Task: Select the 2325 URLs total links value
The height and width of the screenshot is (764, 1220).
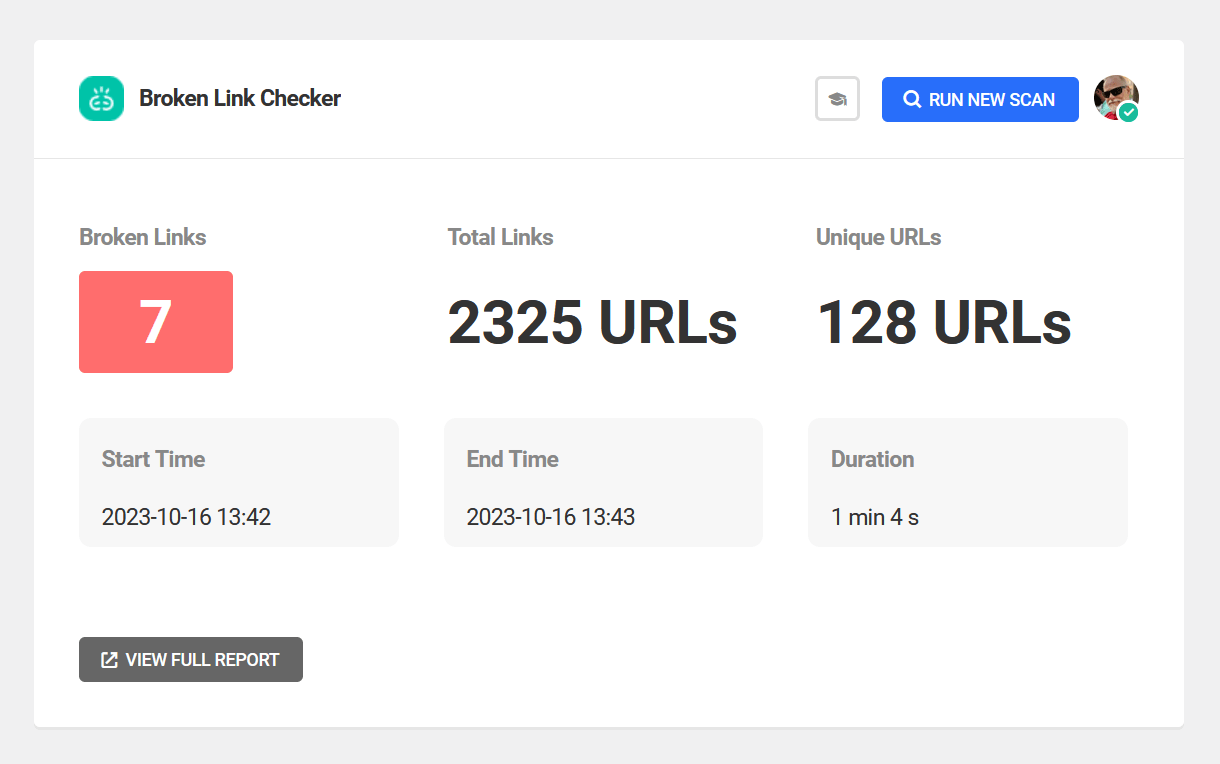Action: 592,322
